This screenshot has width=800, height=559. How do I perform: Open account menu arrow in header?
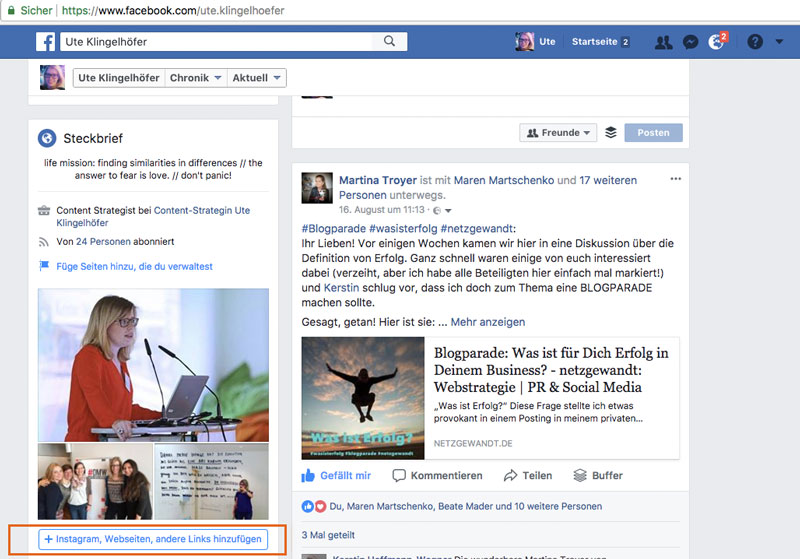(x=779, y=41)
